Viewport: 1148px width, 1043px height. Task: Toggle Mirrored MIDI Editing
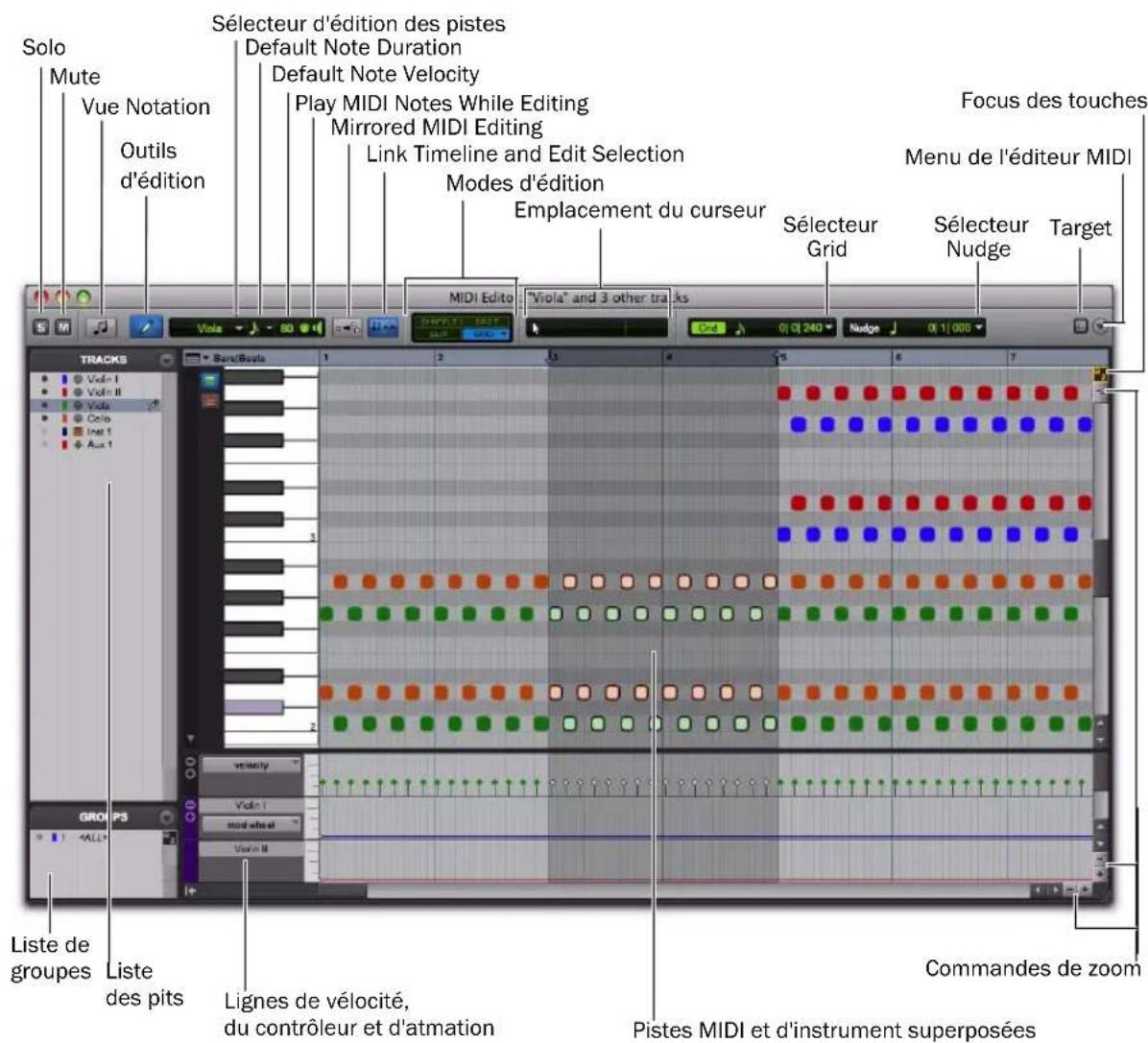point(347,328)
